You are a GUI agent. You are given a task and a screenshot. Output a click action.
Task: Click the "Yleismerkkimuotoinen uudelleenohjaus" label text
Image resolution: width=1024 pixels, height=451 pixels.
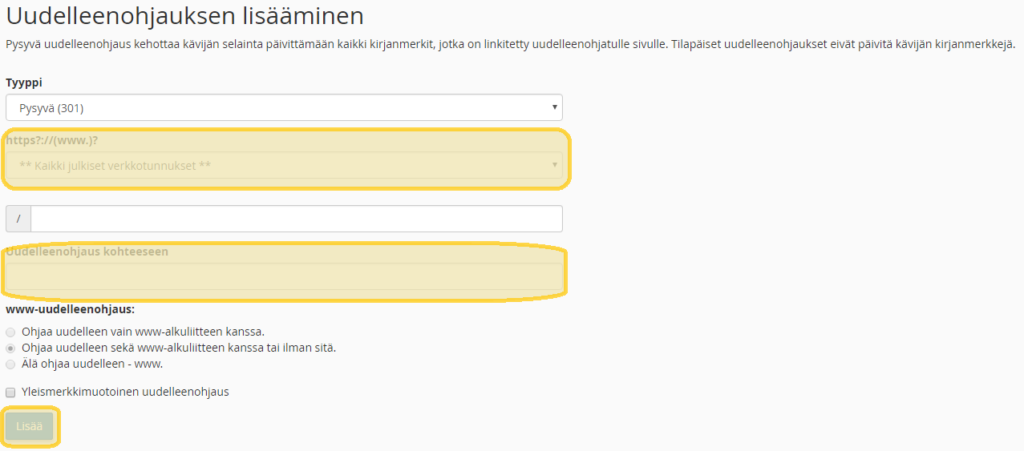(125, 392)
